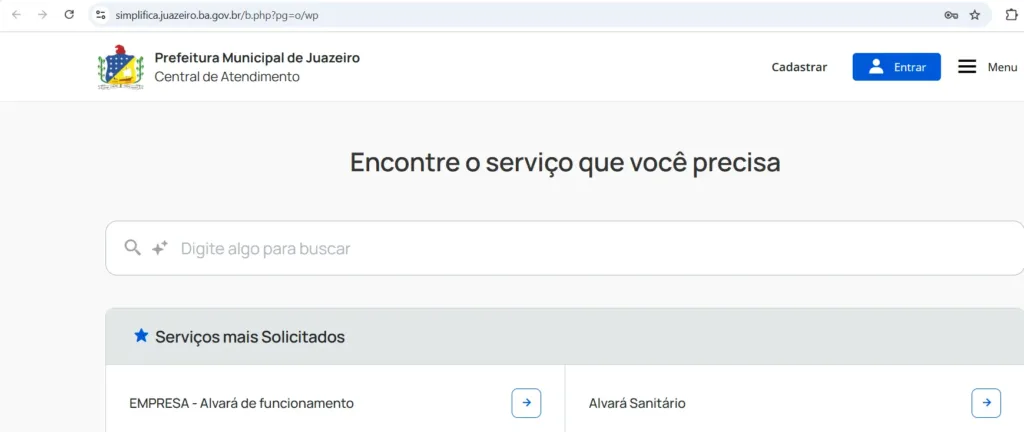Click the browser back arrow
Image resolution: width=1024 pixels, height=432 pixels.
coord(16,15)
